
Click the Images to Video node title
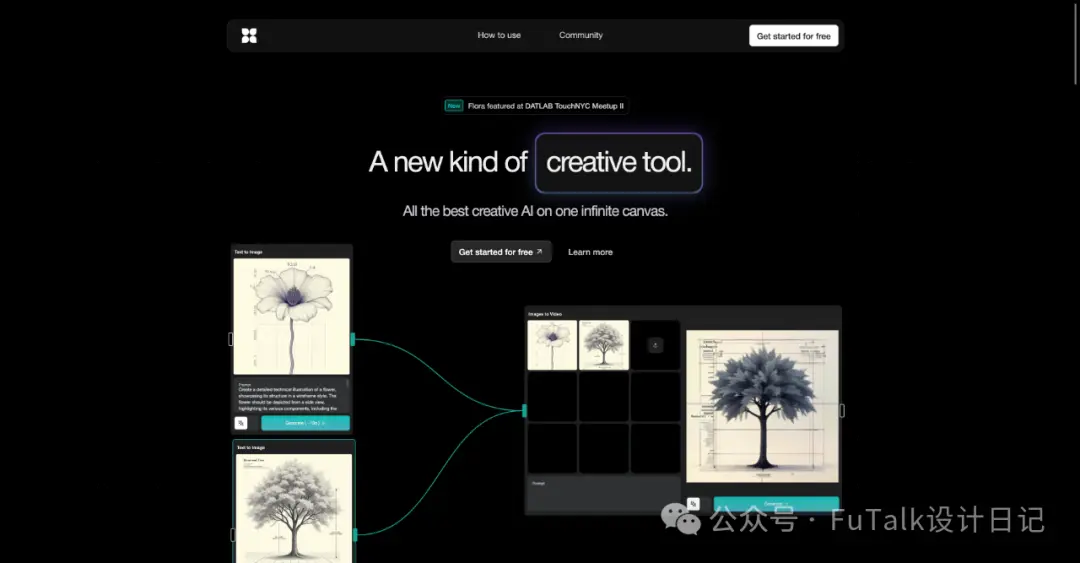click(545, 314)
